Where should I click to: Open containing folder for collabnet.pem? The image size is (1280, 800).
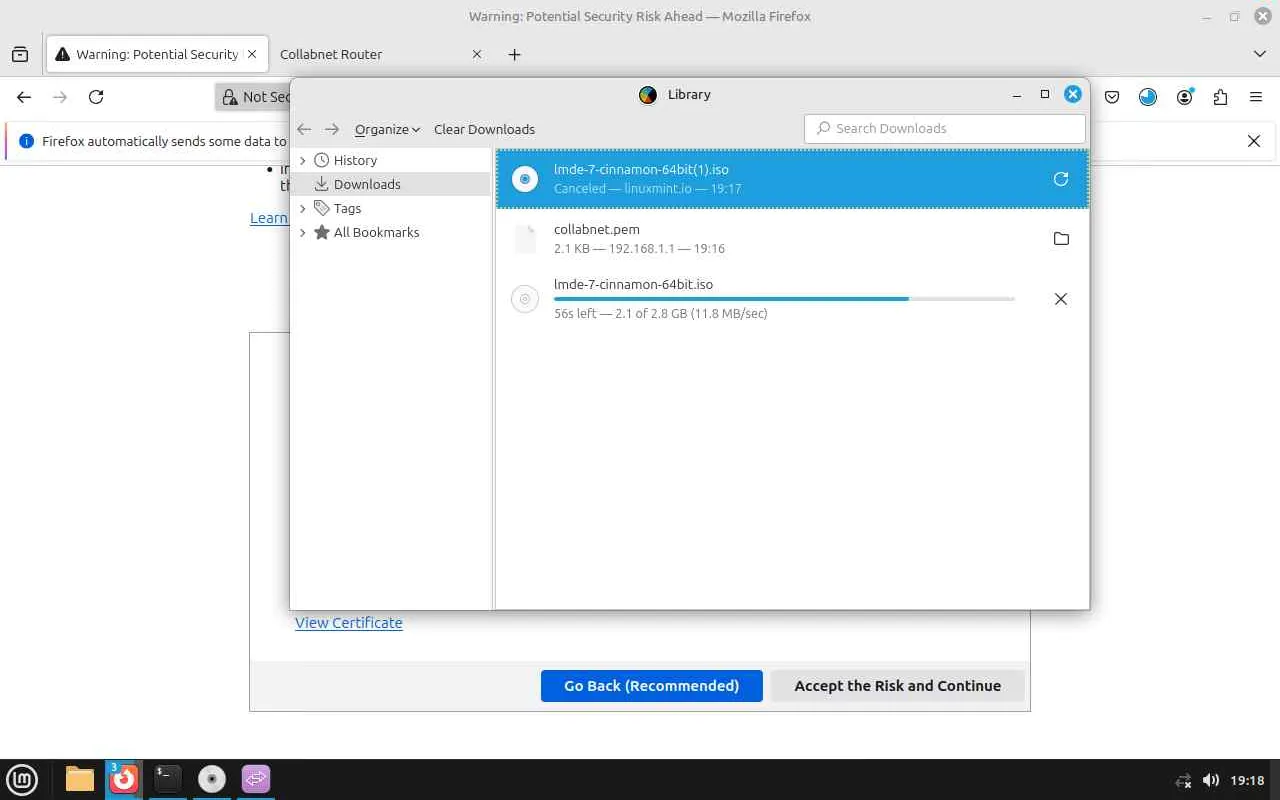tap(1061, 239)
